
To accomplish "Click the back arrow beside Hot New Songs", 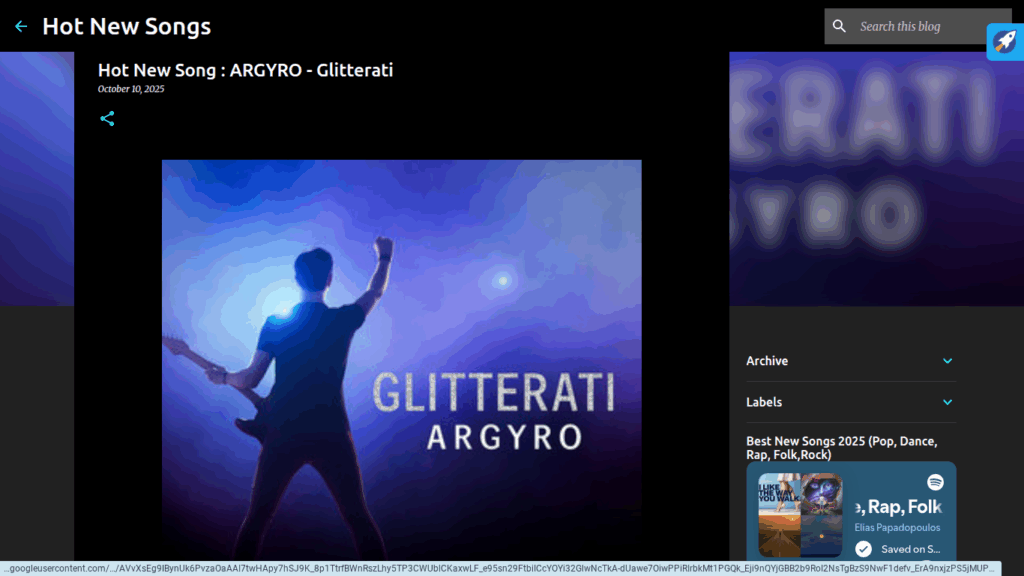I will [x=21, y=27].
